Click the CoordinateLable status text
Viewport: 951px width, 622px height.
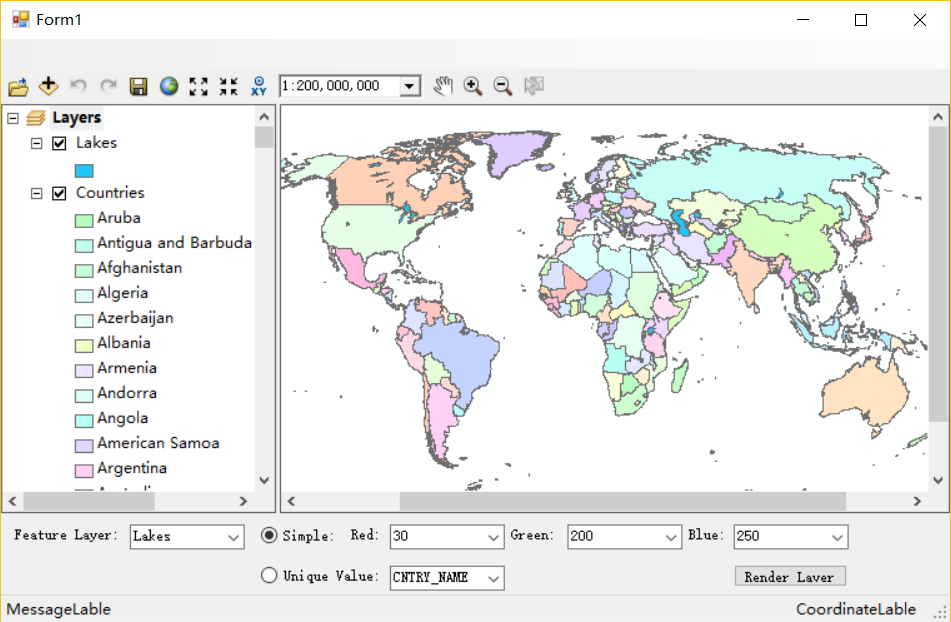point(856,609)
